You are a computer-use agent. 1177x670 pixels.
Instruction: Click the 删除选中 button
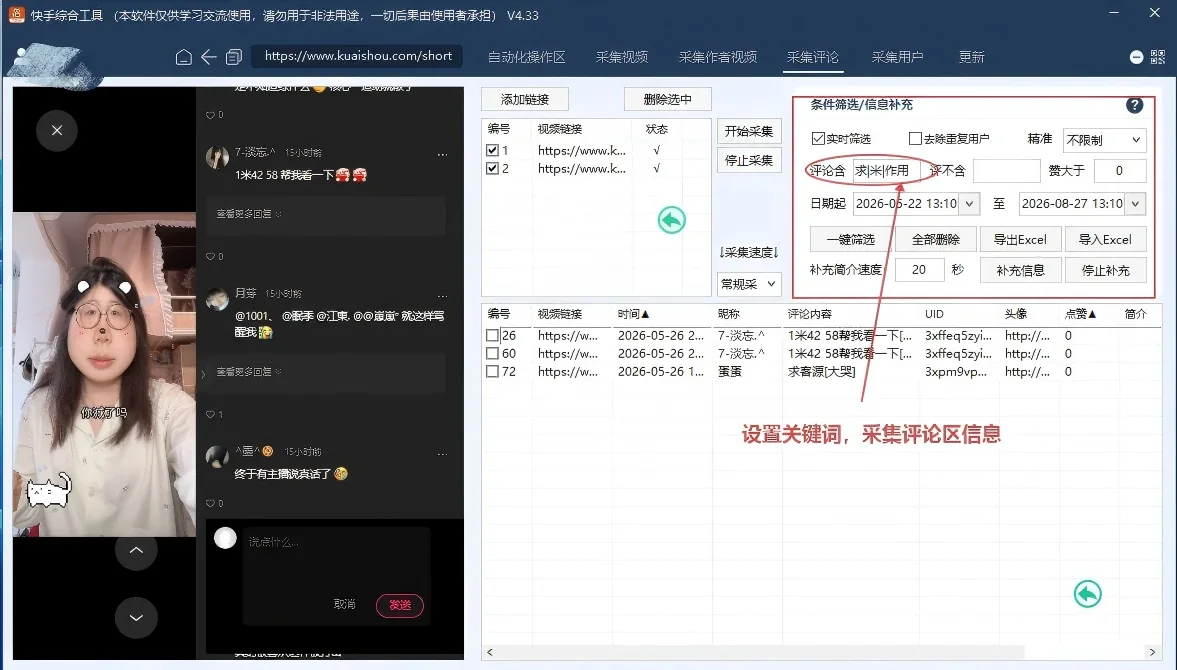(x=667, y=99)
